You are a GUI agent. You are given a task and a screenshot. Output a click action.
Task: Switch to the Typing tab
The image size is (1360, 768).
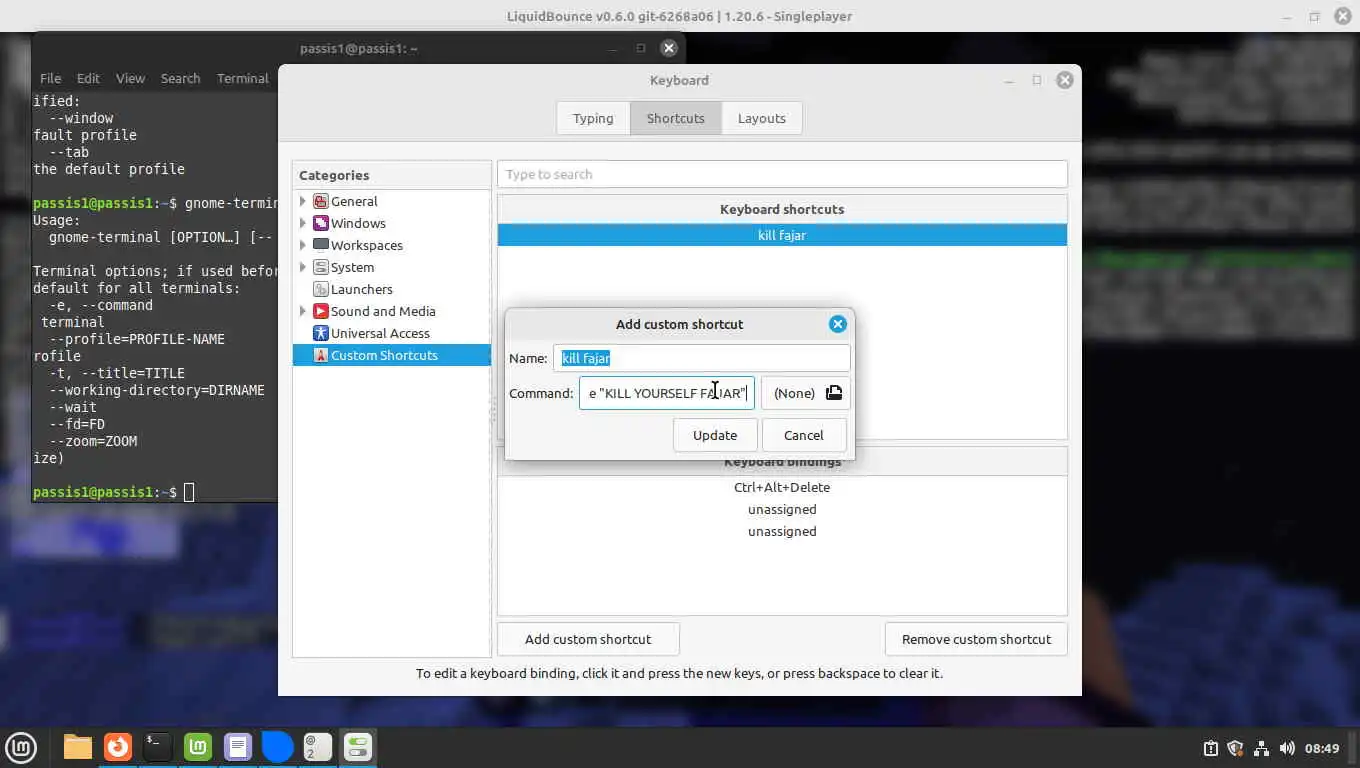tap(593, 118)
